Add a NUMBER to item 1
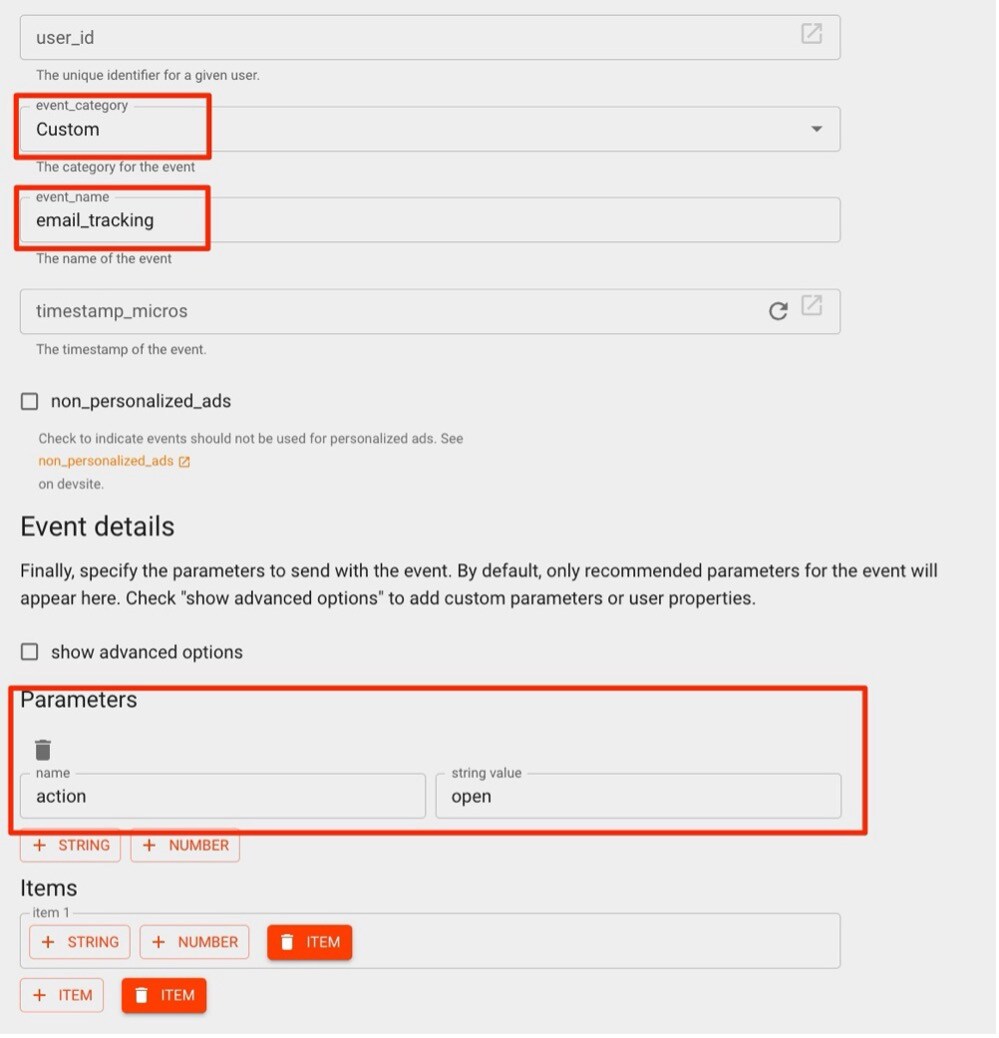Screen dimensions: 999x1038 tap(194, 942)
